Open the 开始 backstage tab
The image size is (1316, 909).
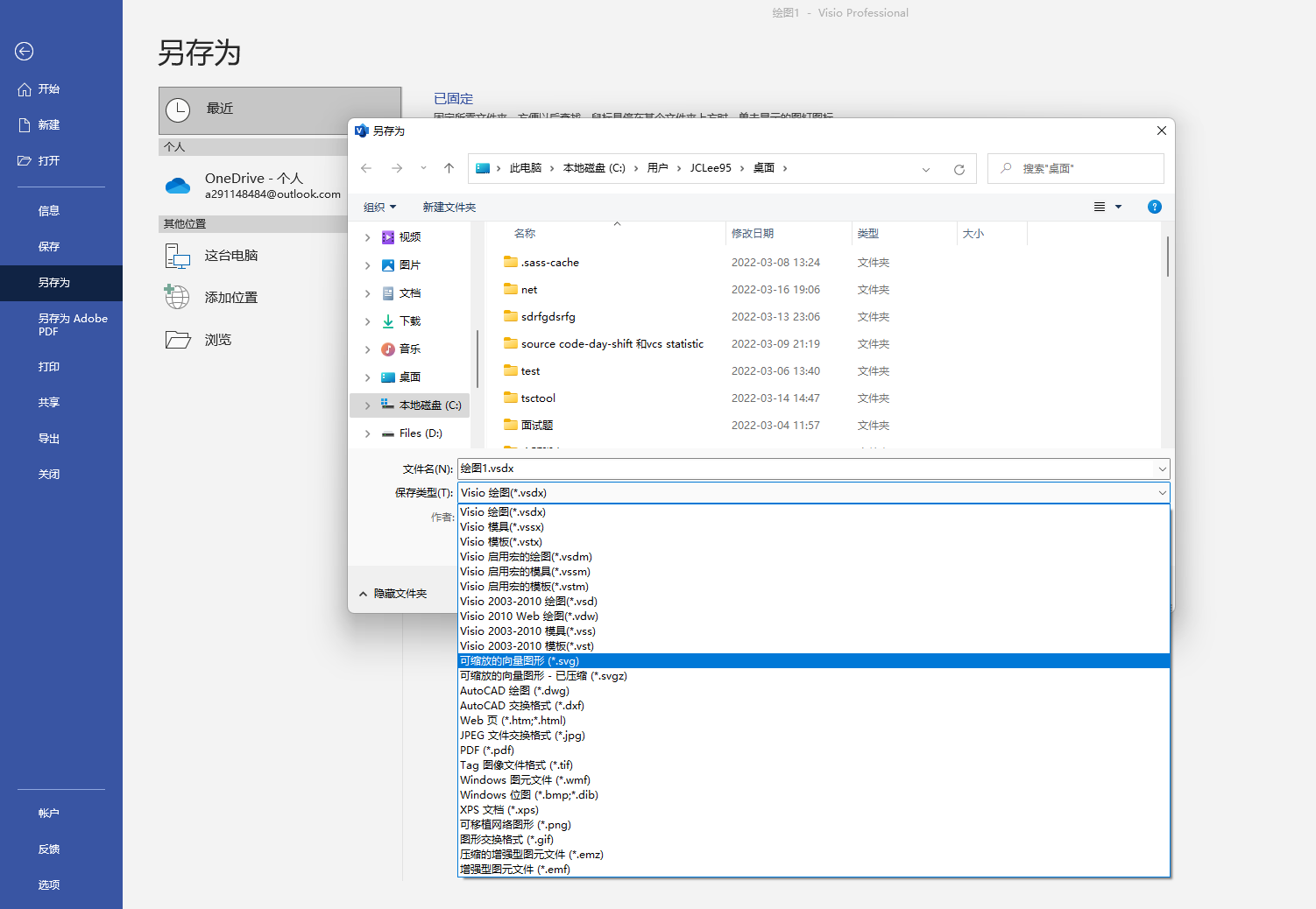point(61,89)
